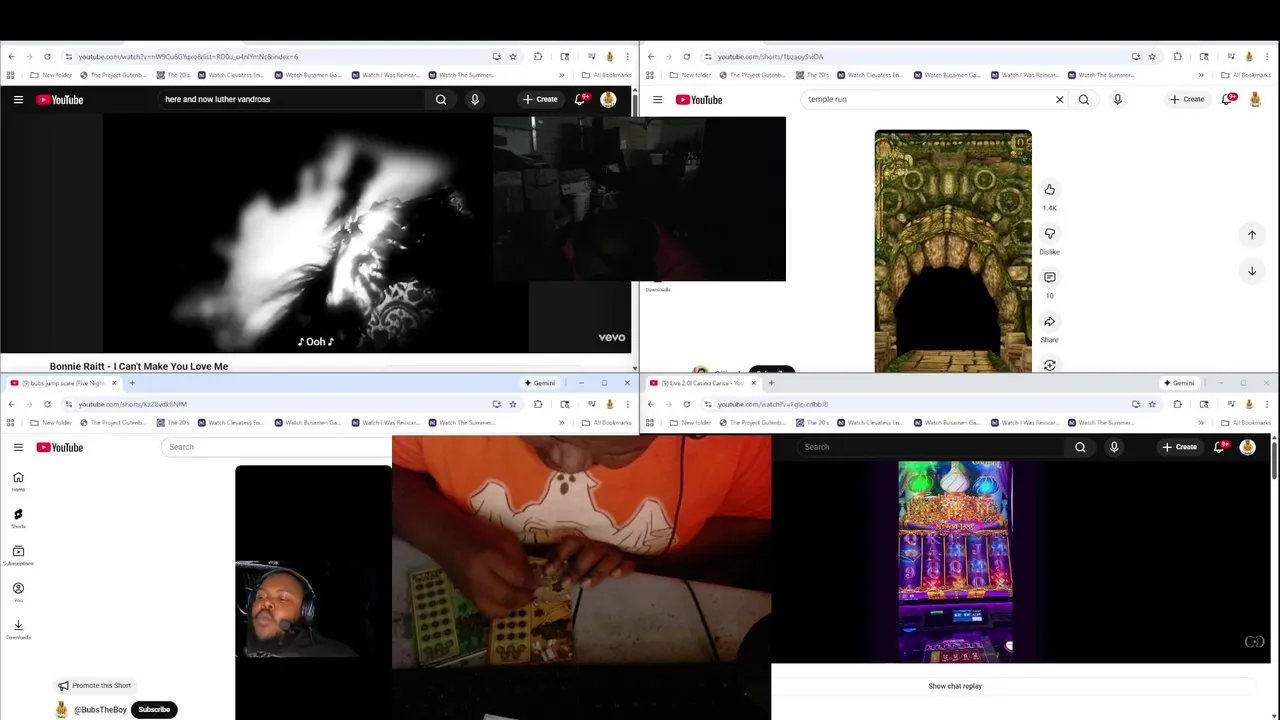Subscribe to @BubsTheBoy
The height and width of the screenshot is (720, 1280).
154,709
